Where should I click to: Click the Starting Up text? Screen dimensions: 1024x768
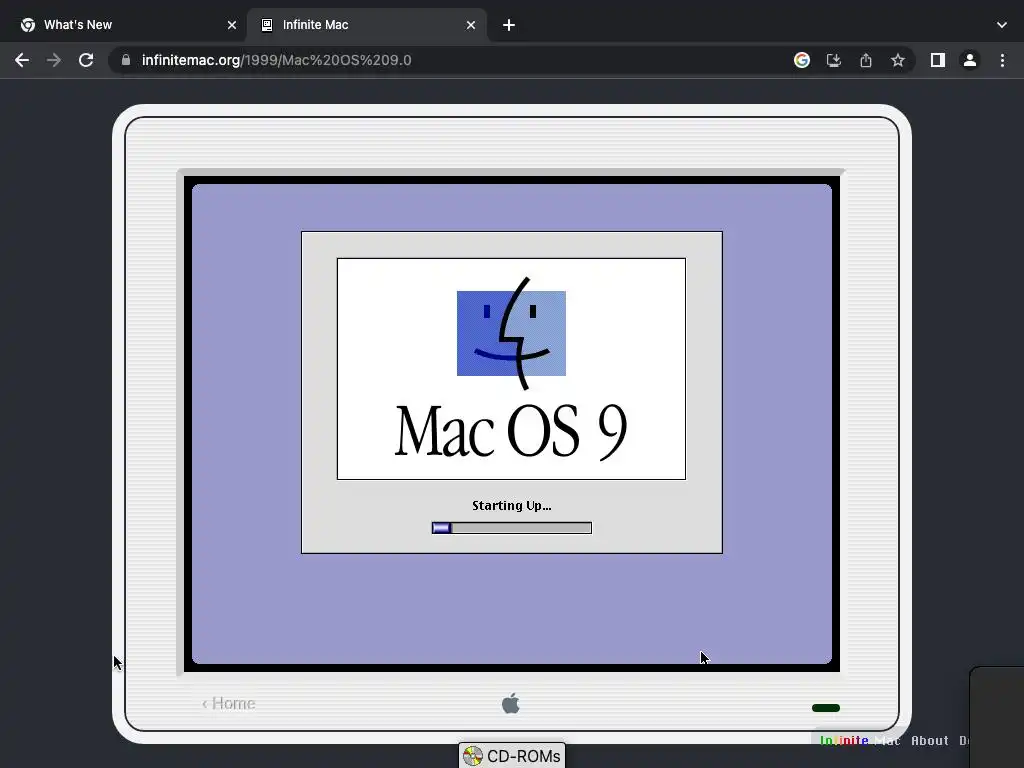[x=511, y=505]
